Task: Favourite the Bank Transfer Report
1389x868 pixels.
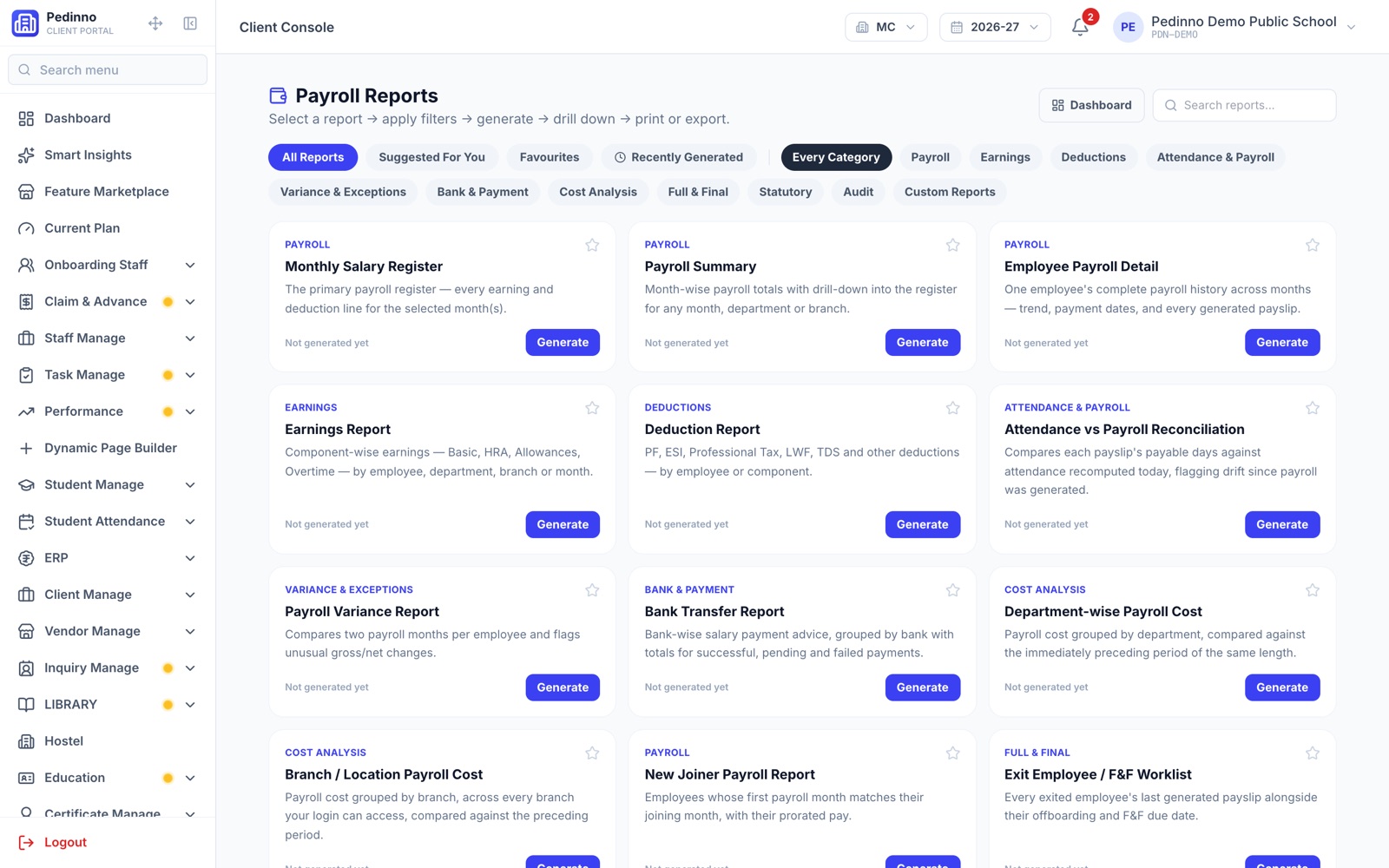Action: [x=952, y=590]
